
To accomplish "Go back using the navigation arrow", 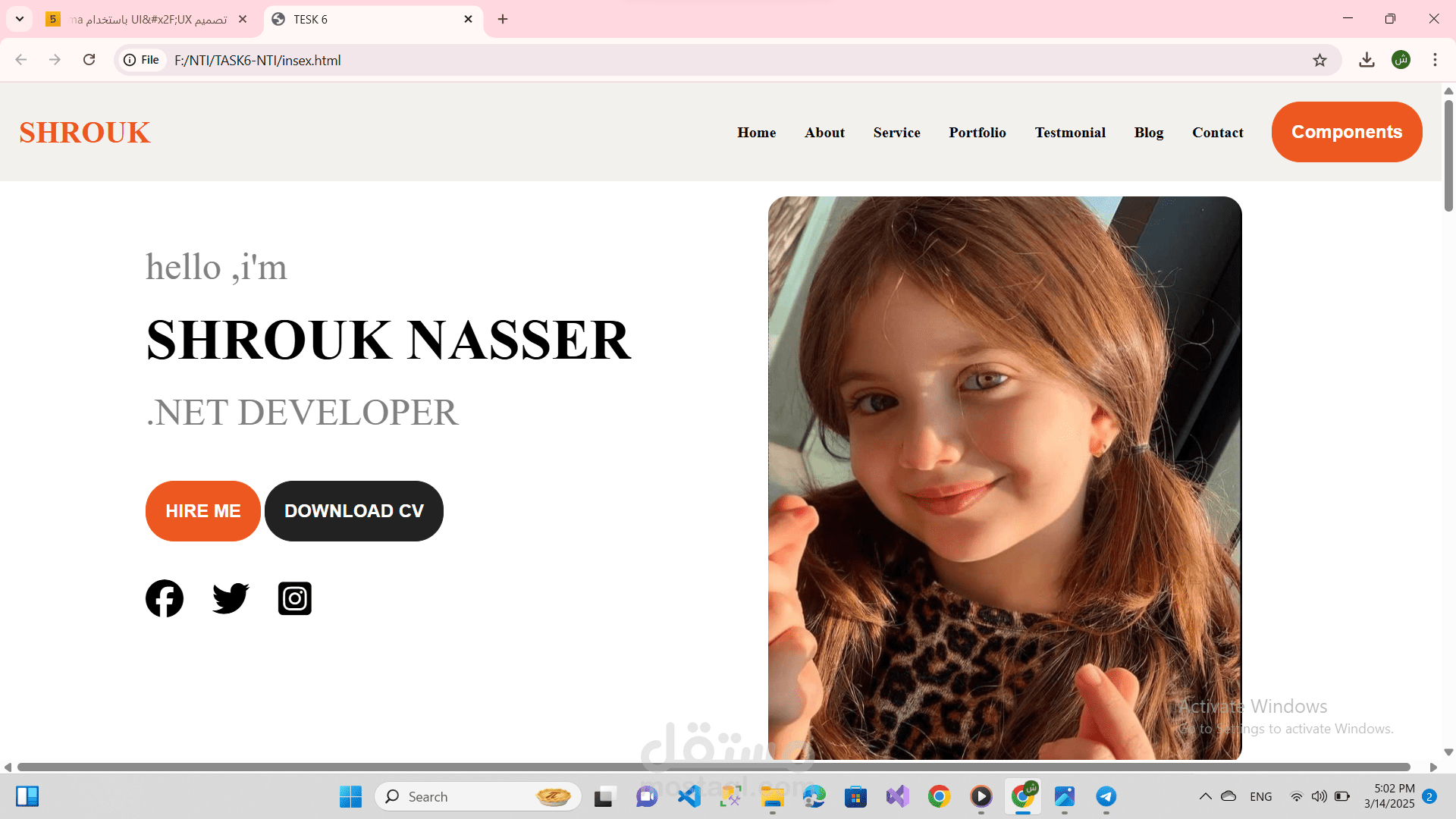I will click(20, 59).
